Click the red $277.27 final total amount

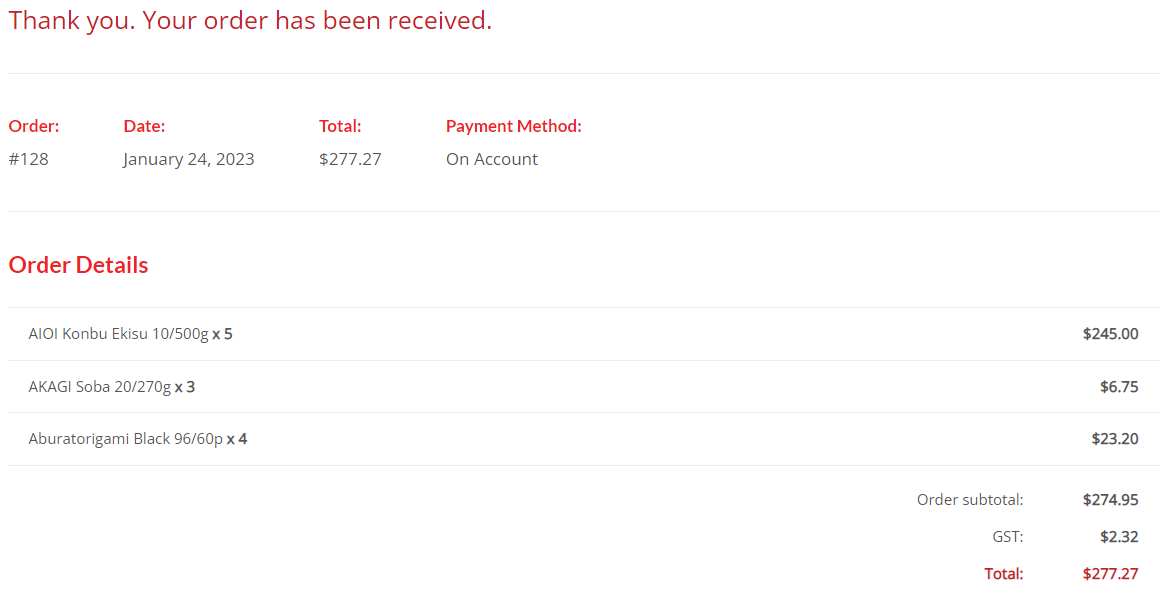(x=1110, y=574)
